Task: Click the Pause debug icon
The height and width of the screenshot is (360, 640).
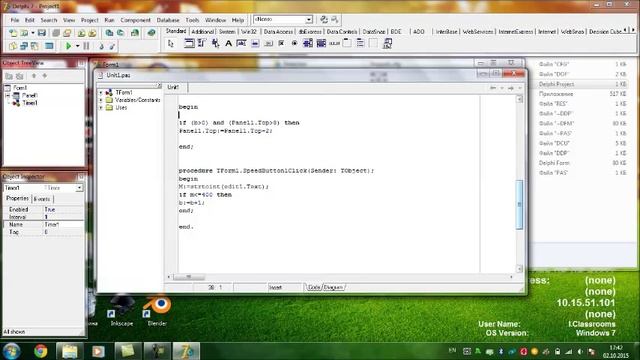Action: click(x=86, y=46)
